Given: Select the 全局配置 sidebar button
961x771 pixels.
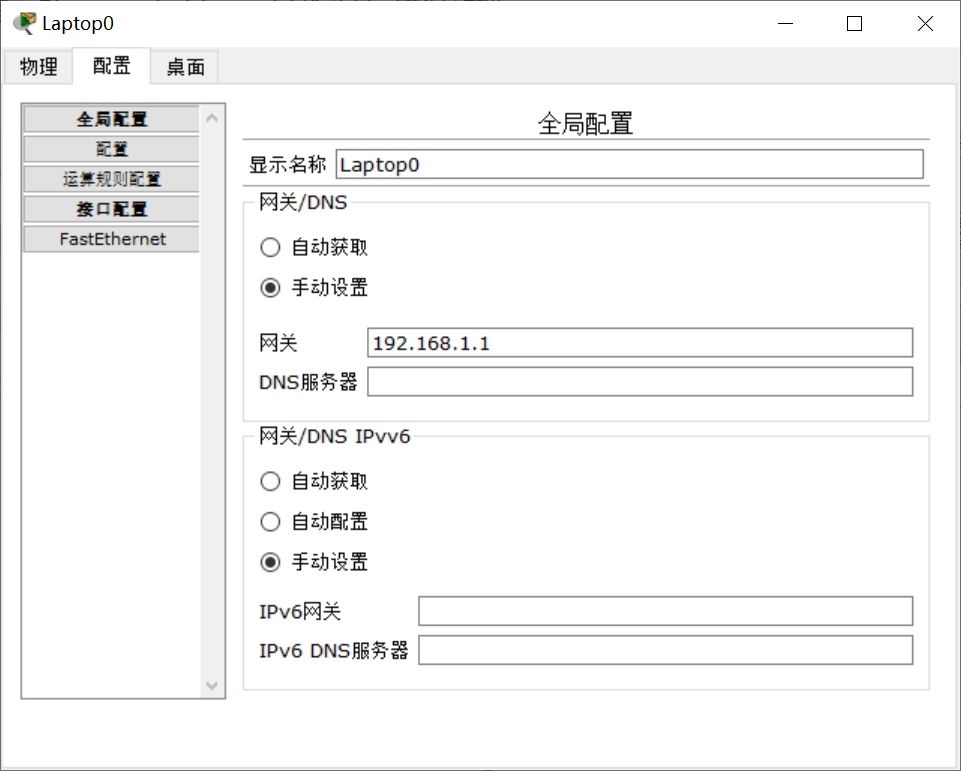Looking at the screenshot, I should click(x=110, y=118).
